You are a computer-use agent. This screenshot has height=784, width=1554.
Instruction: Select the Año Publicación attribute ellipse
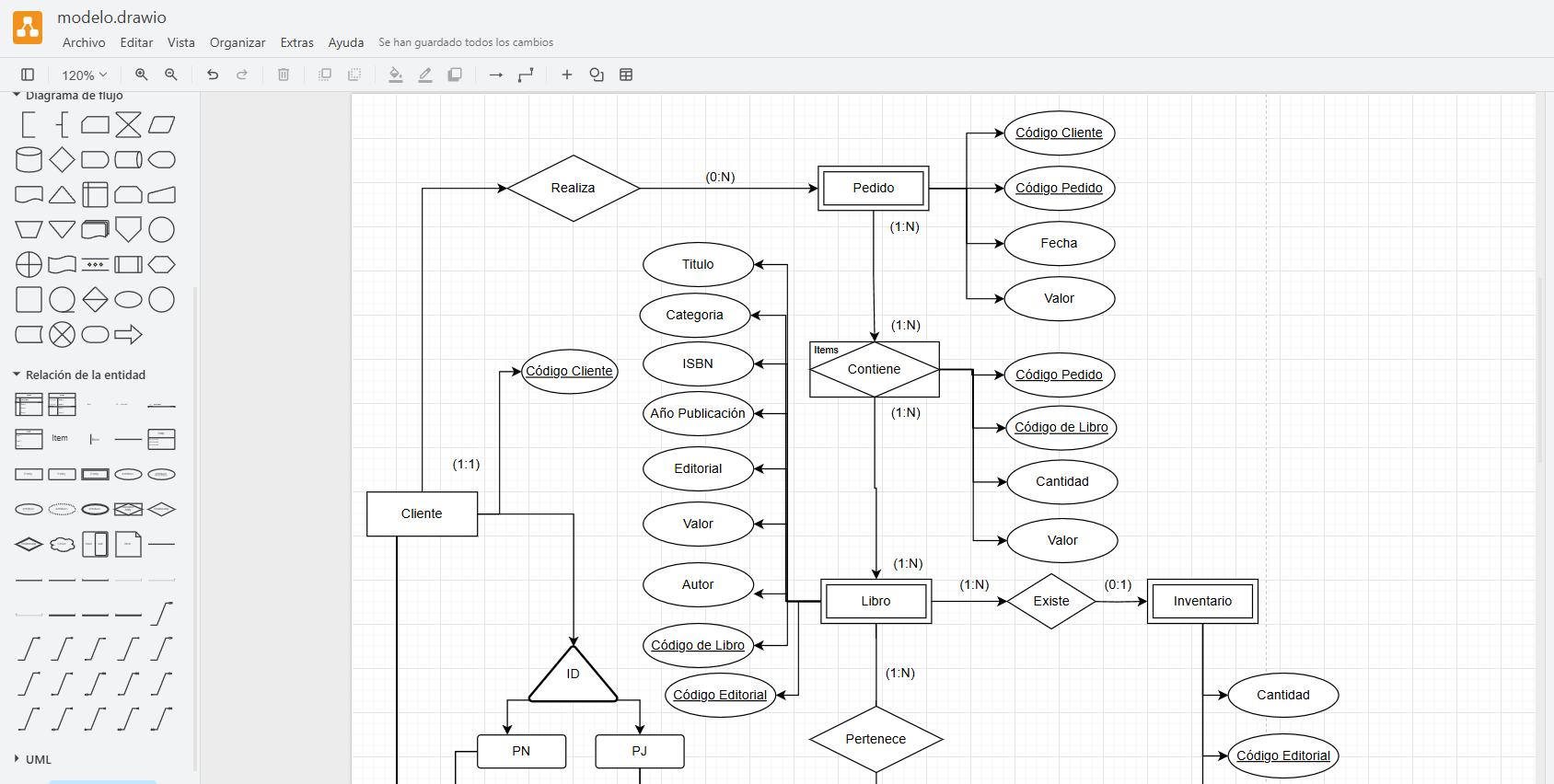click(698, 413)
